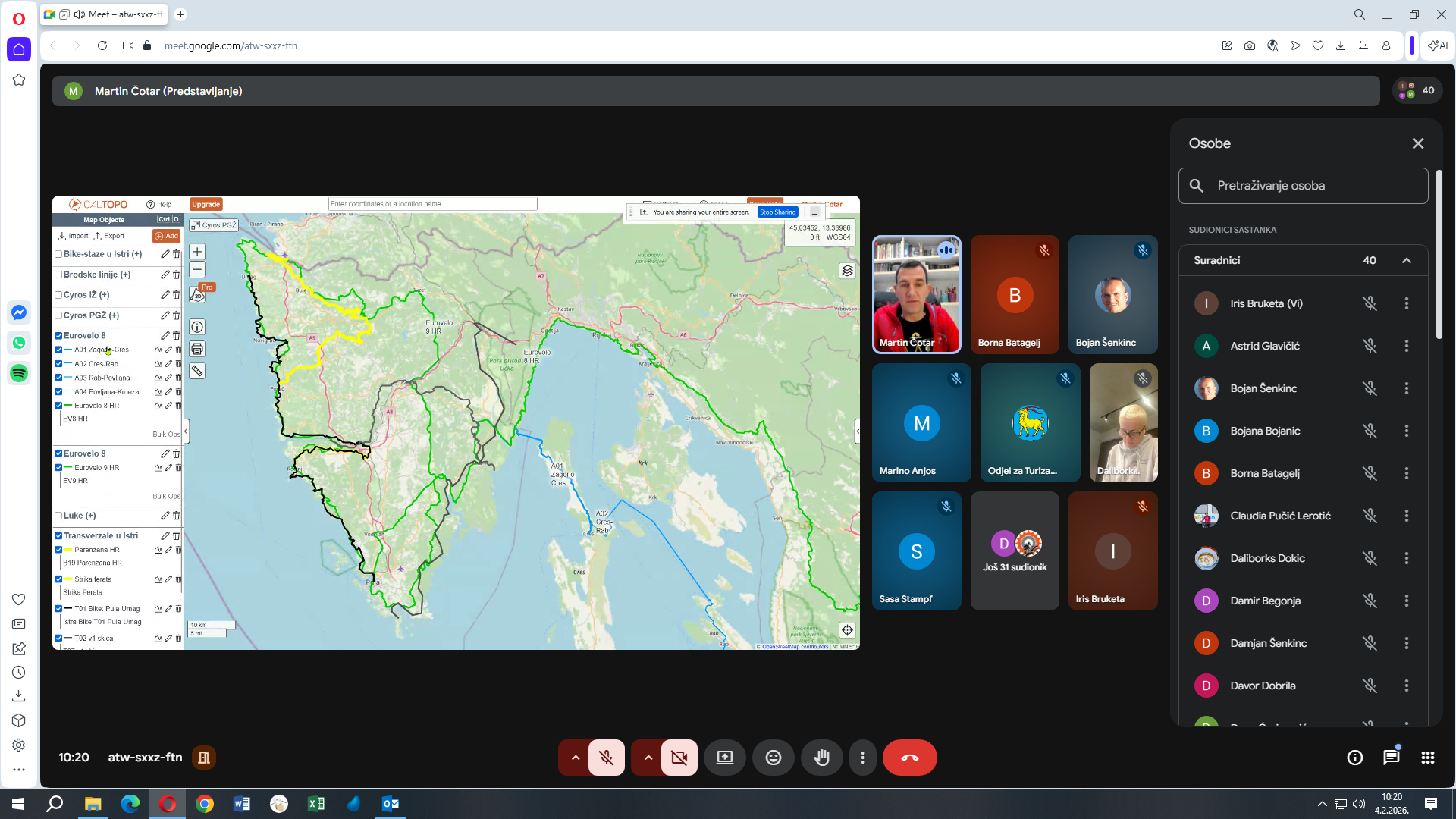Open the meeting chat icon
1456x819 pixels.
(1391, 758)
